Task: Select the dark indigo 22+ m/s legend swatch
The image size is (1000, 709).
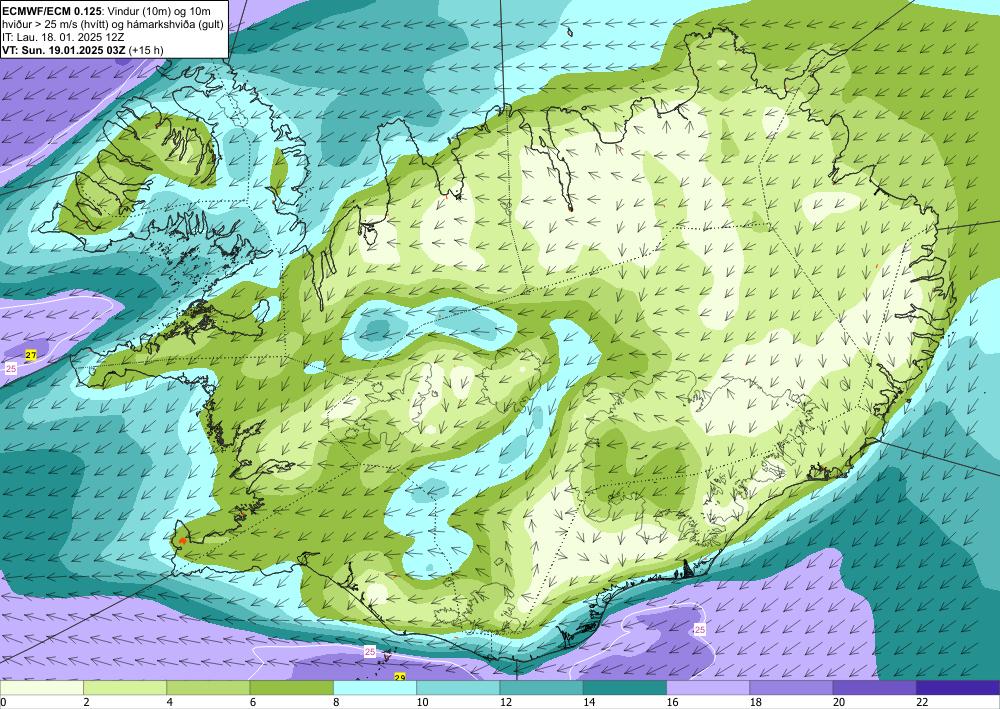Action: (x=958, y=688)
